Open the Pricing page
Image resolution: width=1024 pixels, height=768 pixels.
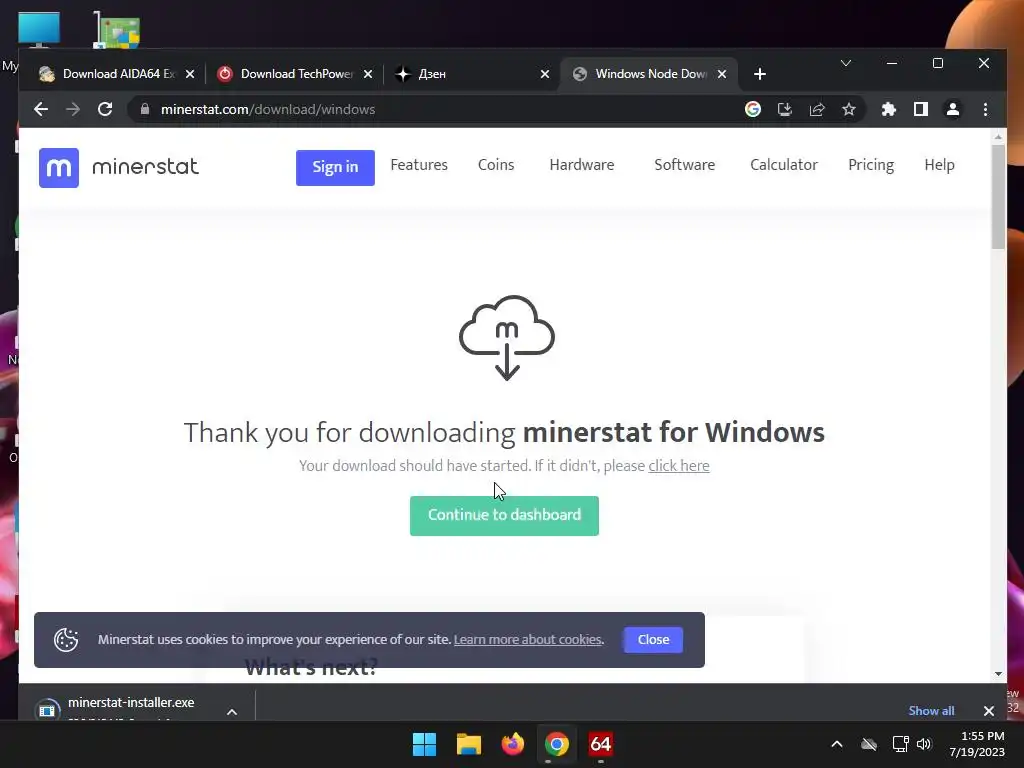[x=871, y=165]
